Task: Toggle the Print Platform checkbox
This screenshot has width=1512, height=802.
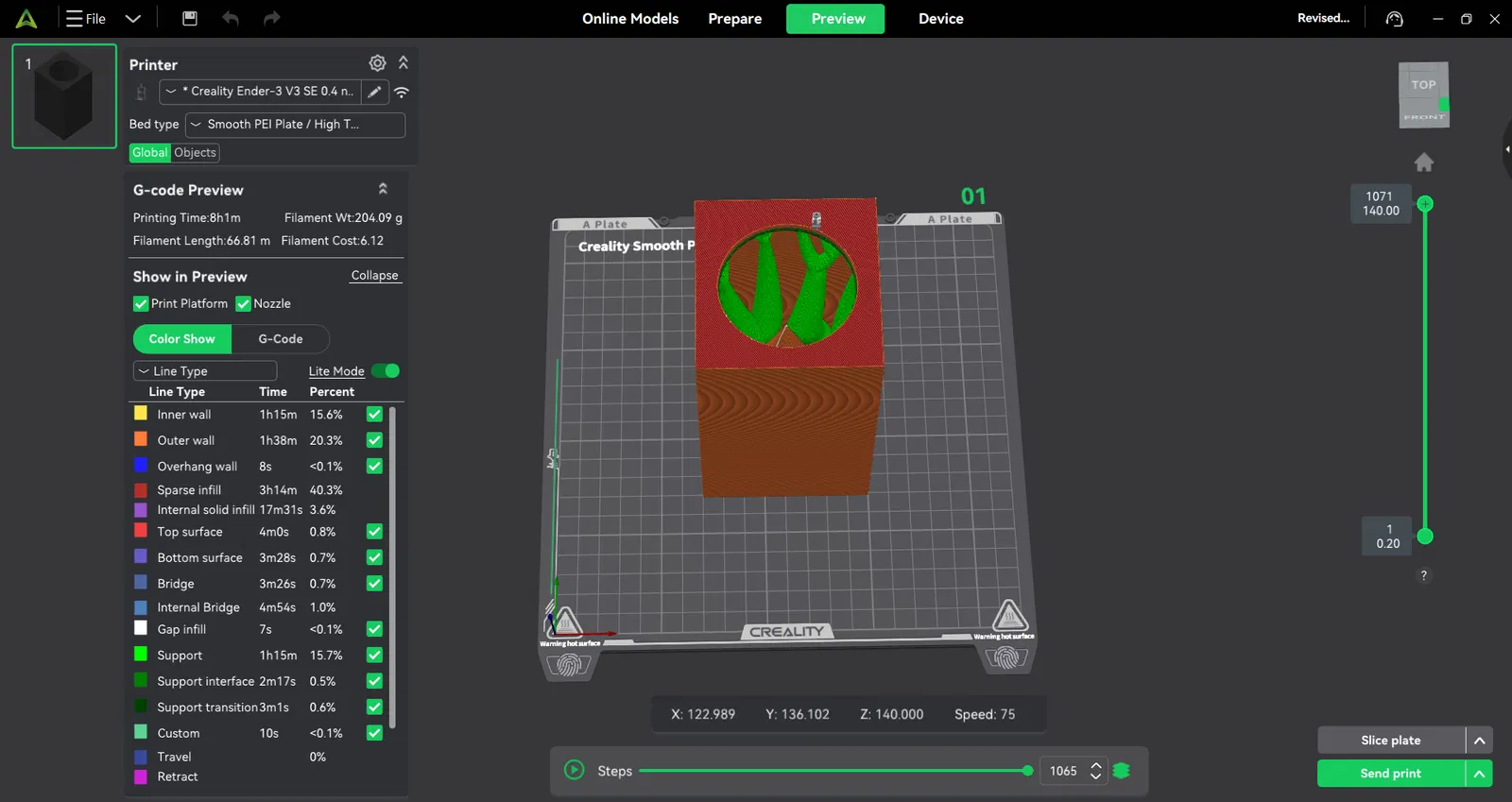Action: 141,303
